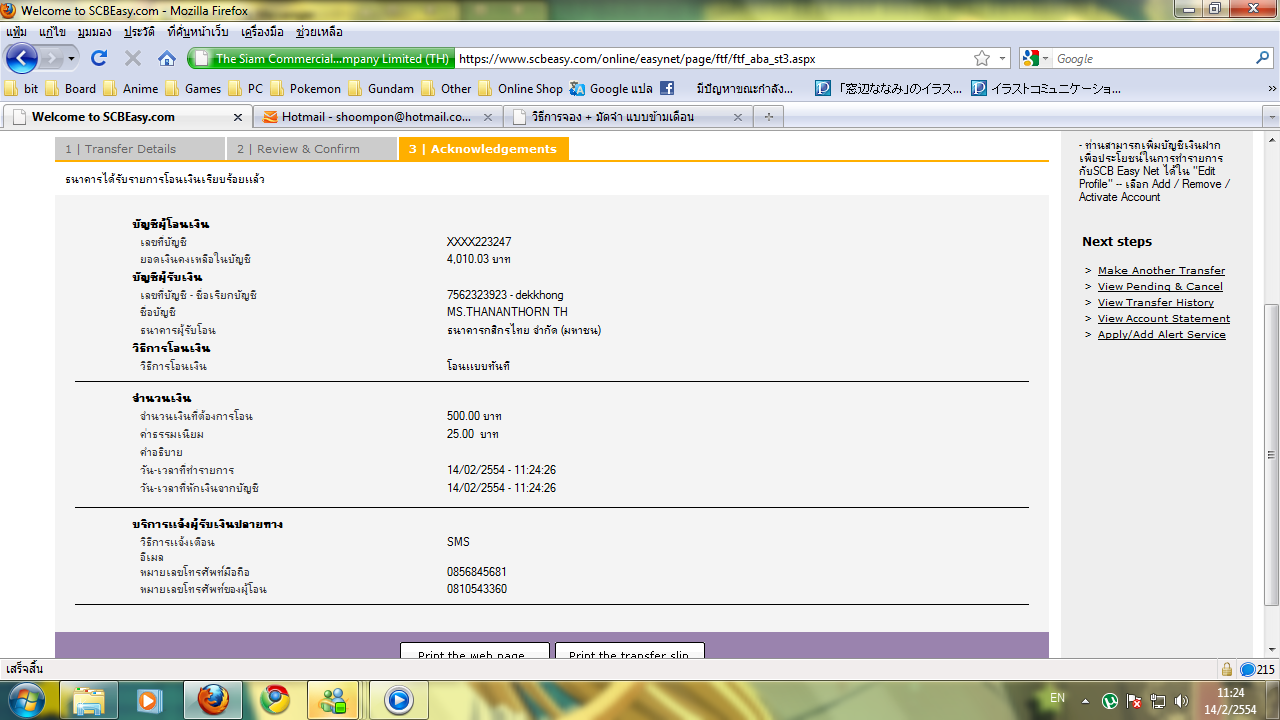Open the Firefox home page icon
This screenshot has height=720, width=1280.
tap(167, 59)
